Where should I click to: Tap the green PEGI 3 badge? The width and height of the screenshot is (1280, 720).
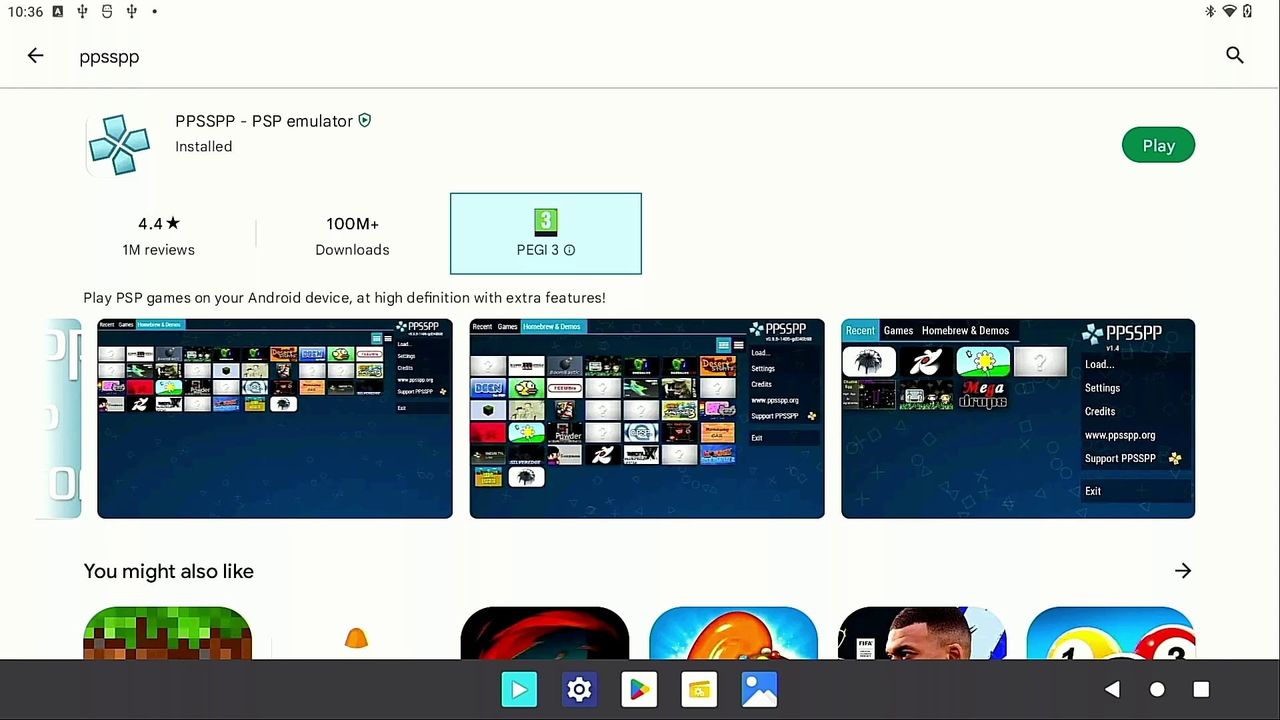click(545, 221)
